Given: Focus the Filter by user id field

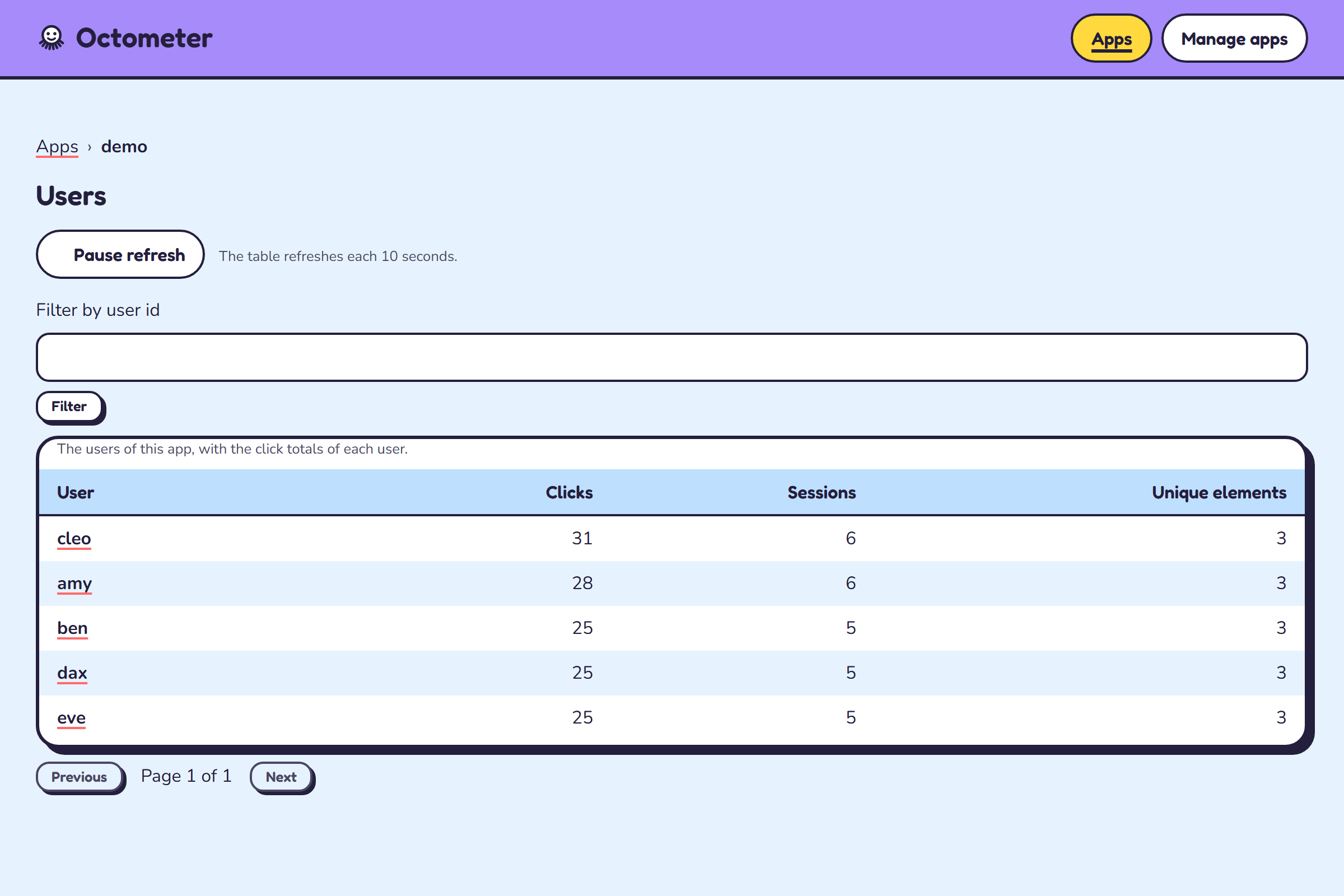Looking at the screenshot, I should 671,357.
